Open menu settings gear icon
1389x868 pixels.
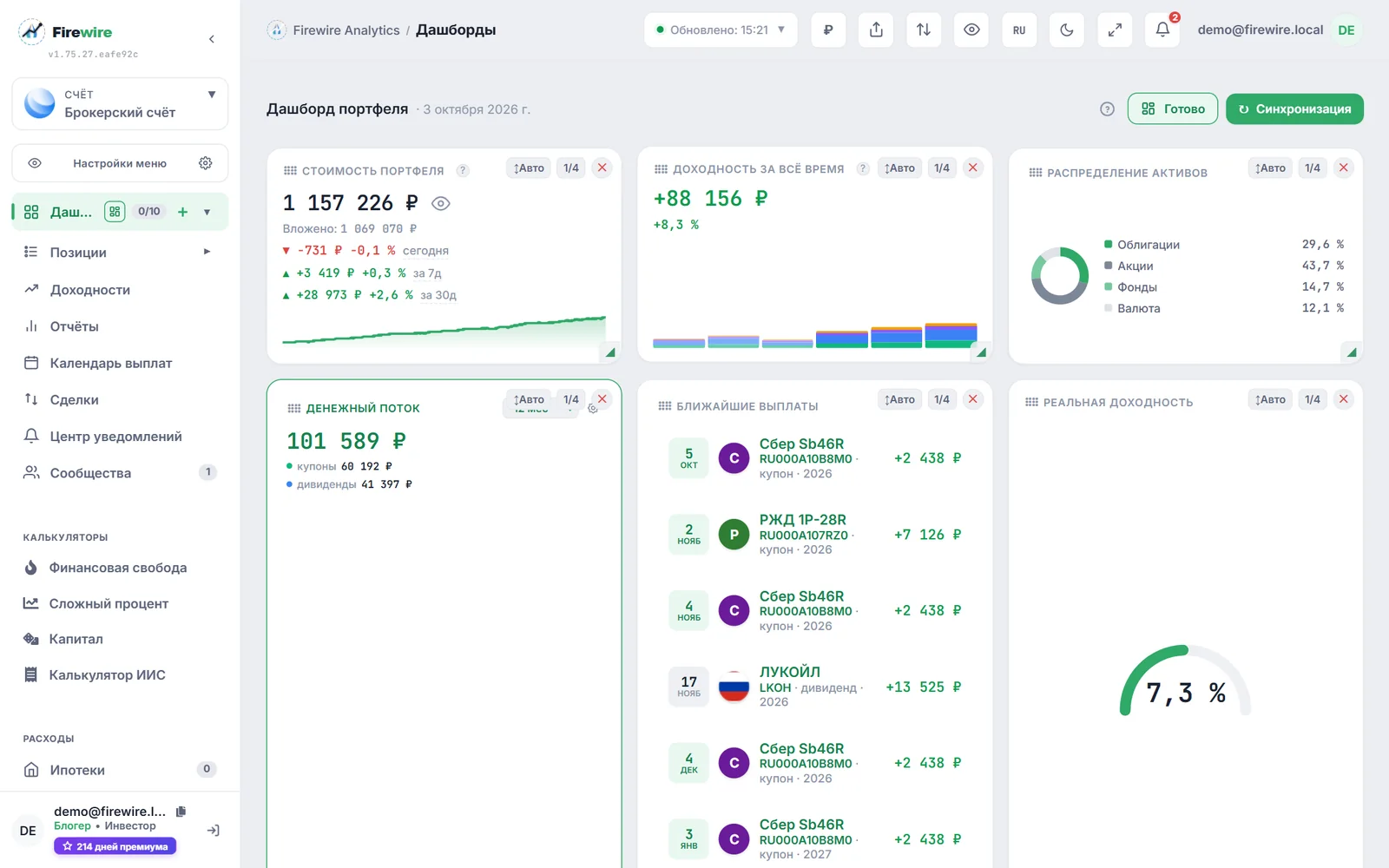(x=206, y=163)
